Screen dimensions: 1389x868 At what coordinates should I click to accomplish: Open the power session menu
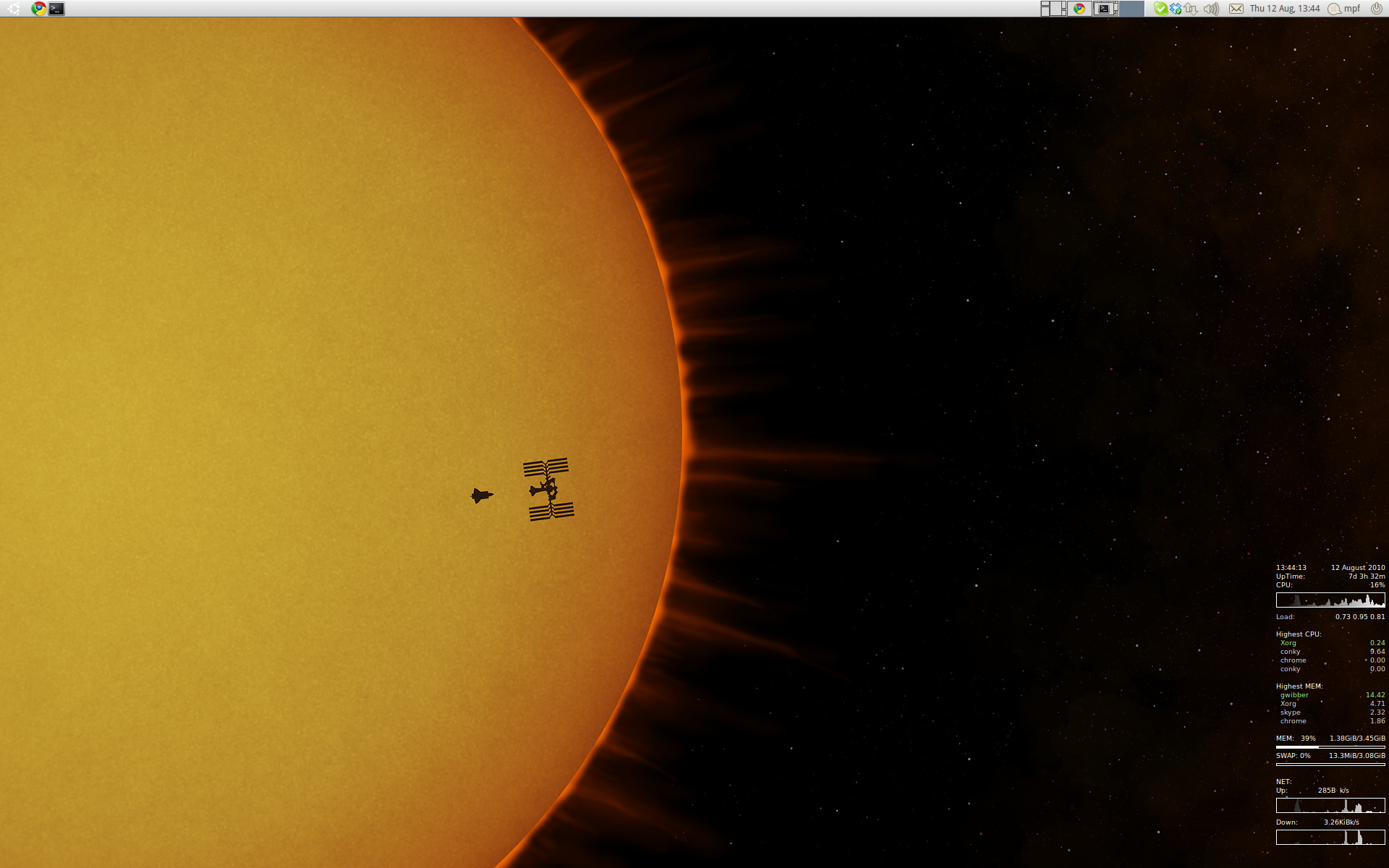[1376, 9]
